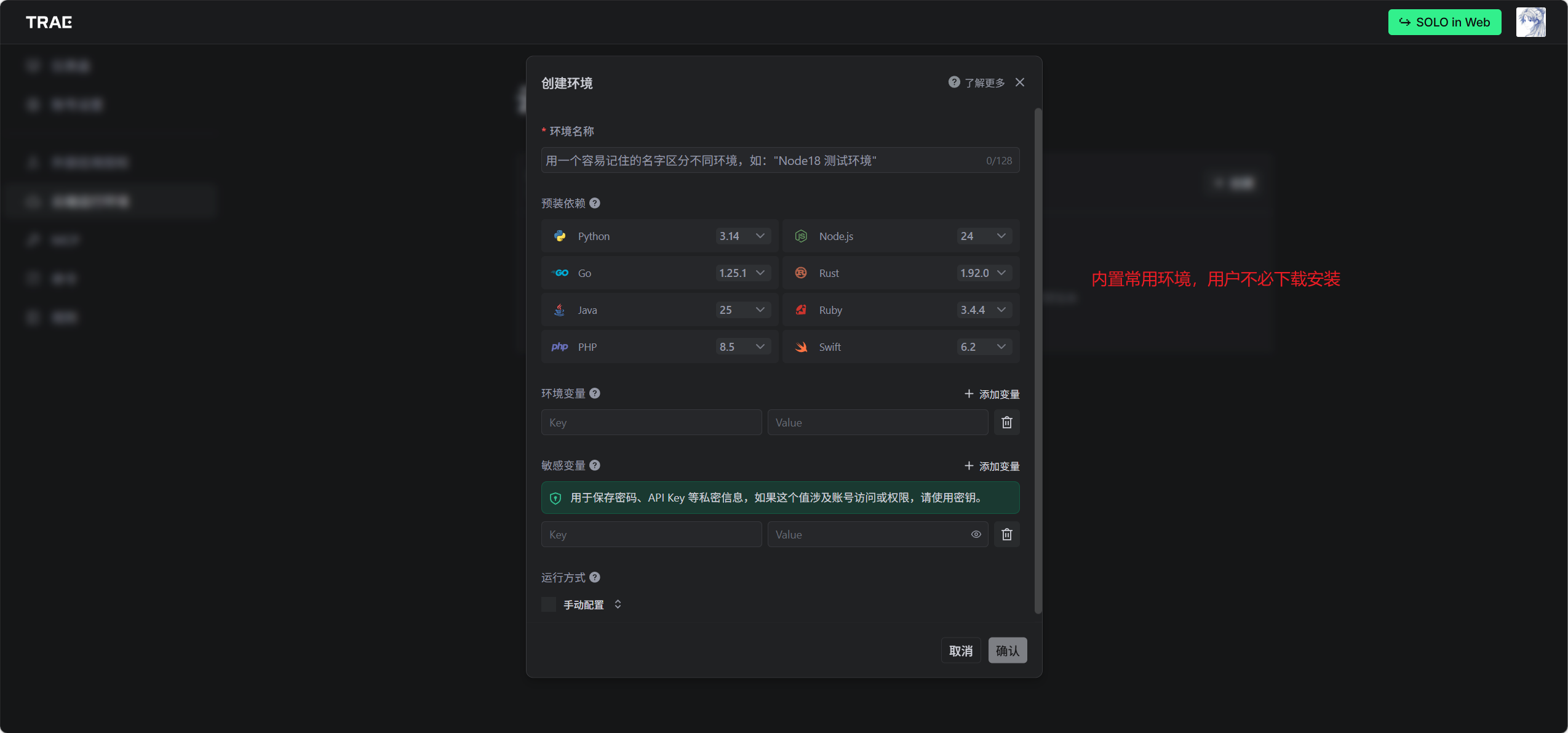The width and height of the screenshot is (1568, 733).
Task: Click the help icon next to 预装依赖
Action: tap(594, 203)
